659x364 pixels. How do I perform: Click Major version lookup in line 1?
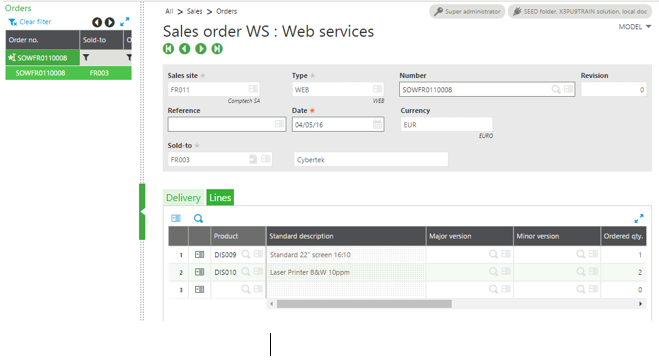coord(493,254)
